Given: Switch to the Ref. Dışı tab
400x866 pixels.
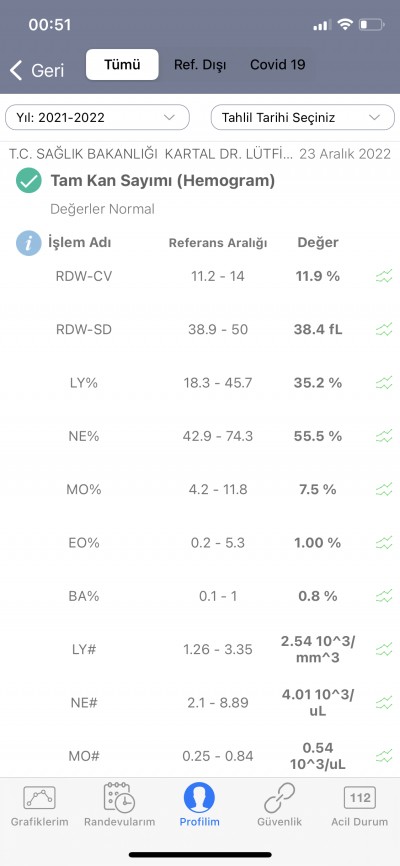Looking at the screenshot, I should point(200,65).
